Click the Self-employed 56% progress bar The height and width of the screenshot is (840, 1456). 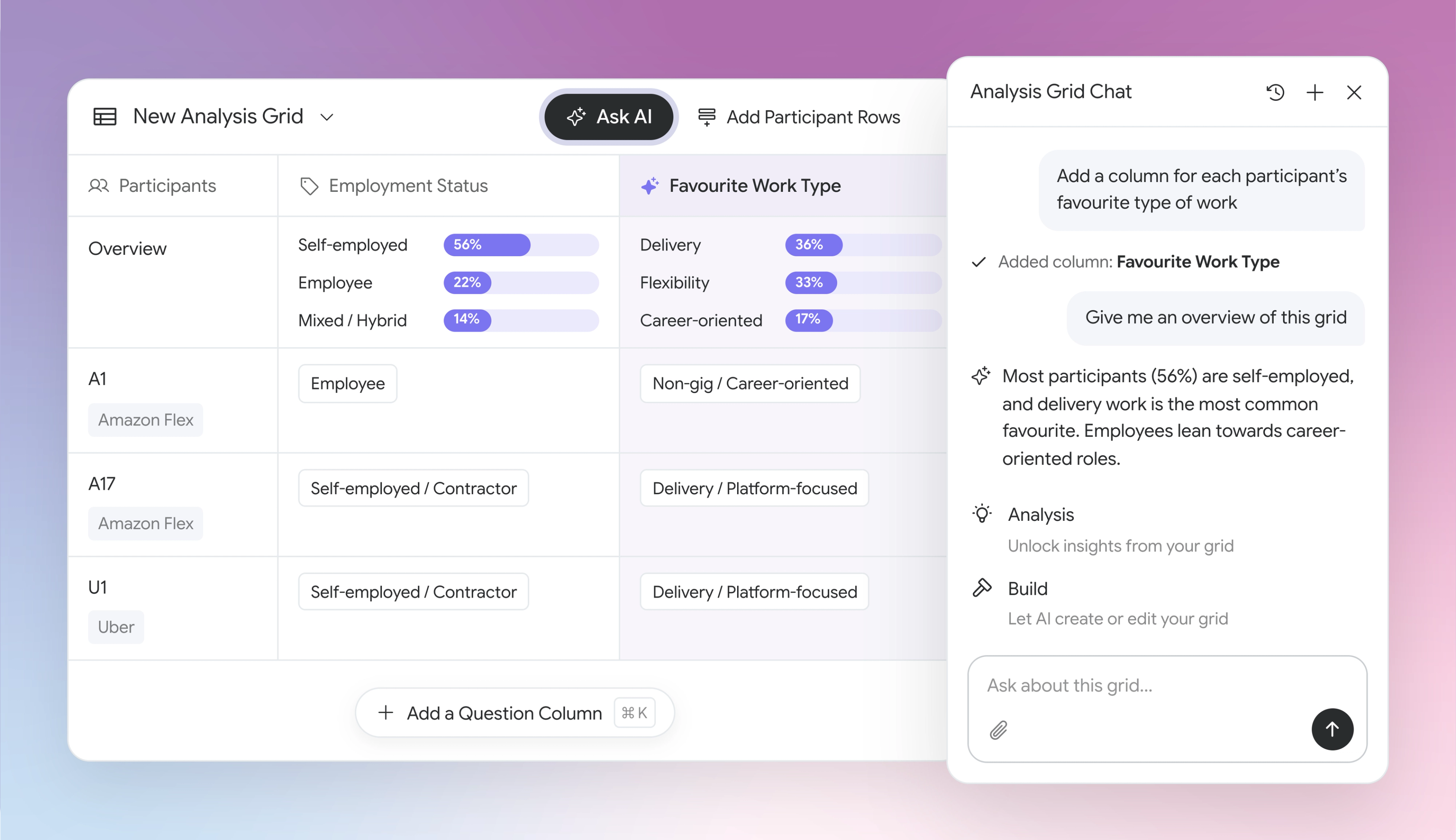pos(521,244)
